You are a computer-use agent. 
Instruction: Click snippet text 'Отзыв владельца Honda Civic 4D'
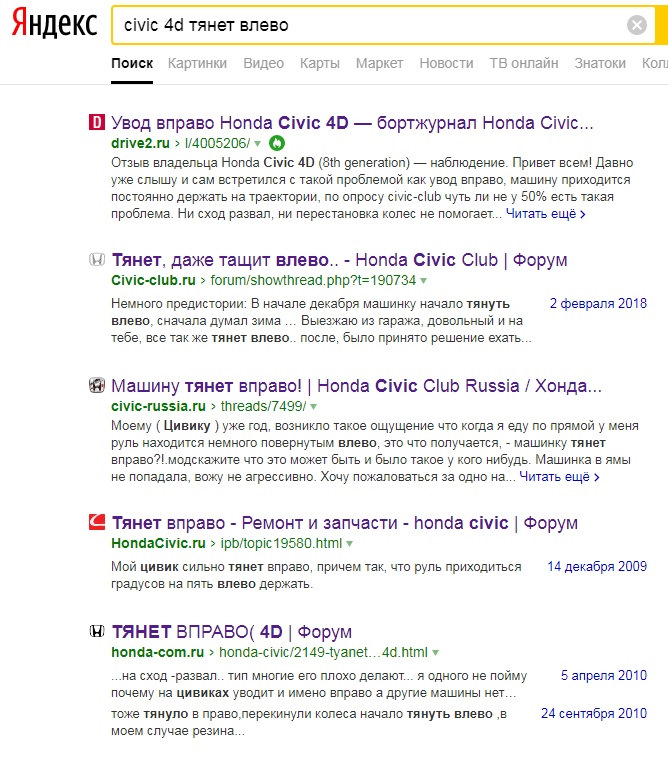(212, 163)
